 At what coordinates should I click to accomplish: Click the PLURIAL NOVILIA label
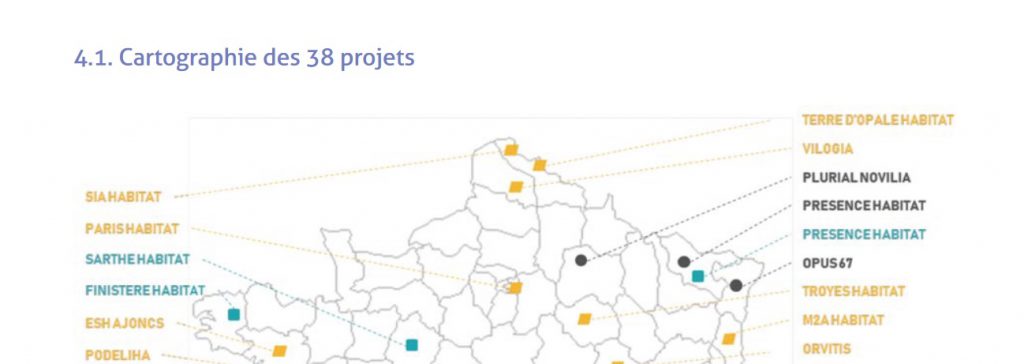856,178
